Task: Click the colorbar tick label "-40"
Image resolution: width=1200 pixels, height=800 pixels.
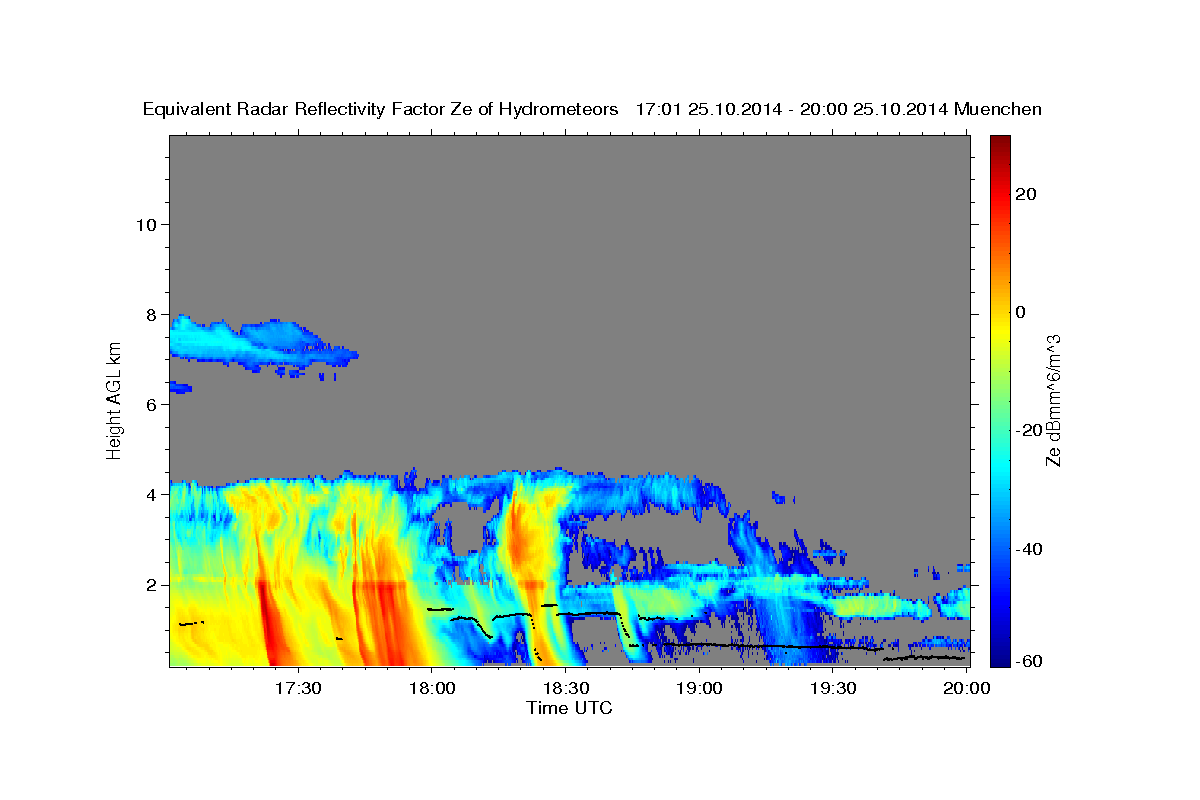Action: [1028, 548]
